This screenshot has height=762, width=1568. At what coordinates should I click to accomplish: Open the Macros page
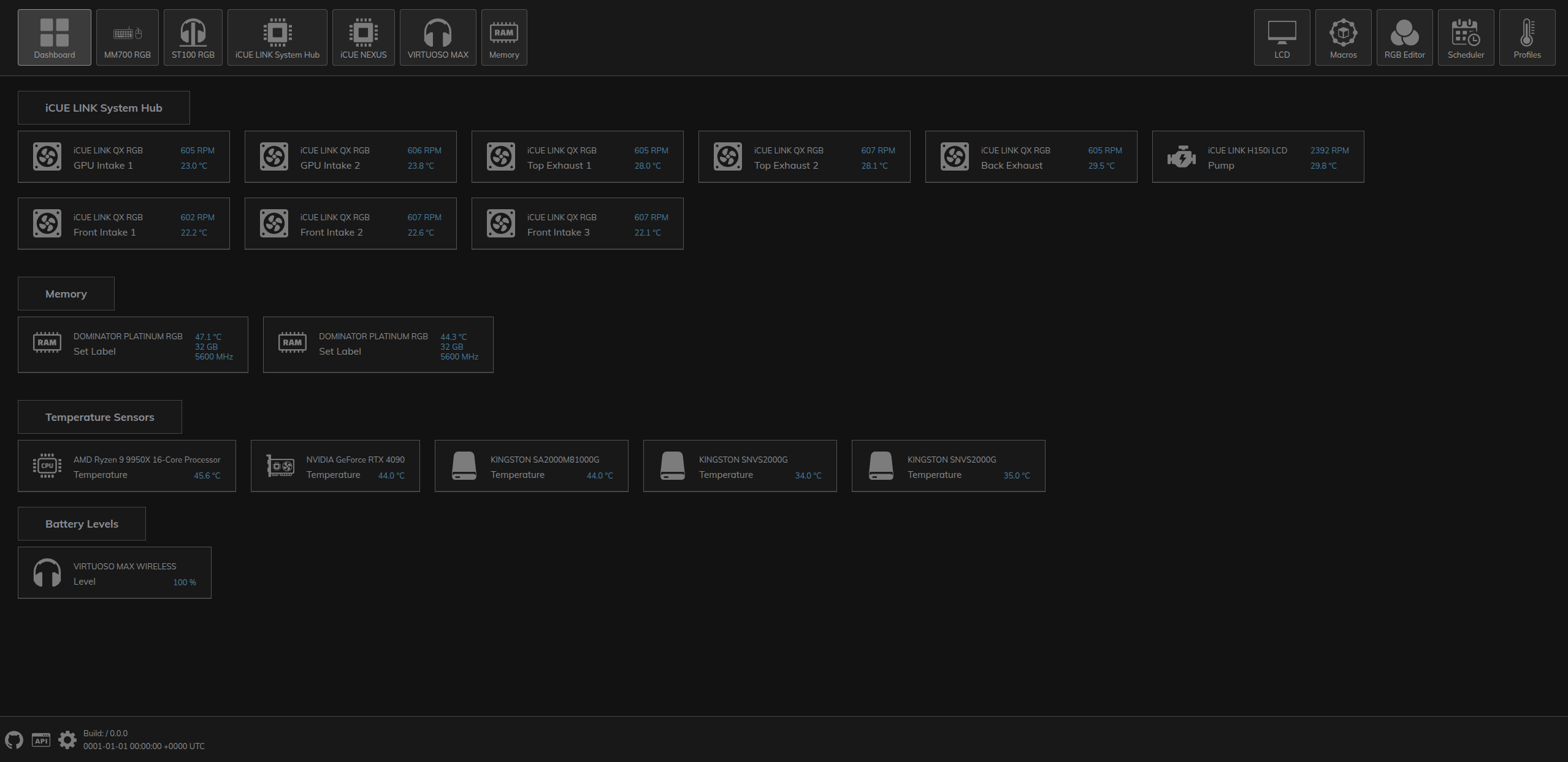point(1344,37)
